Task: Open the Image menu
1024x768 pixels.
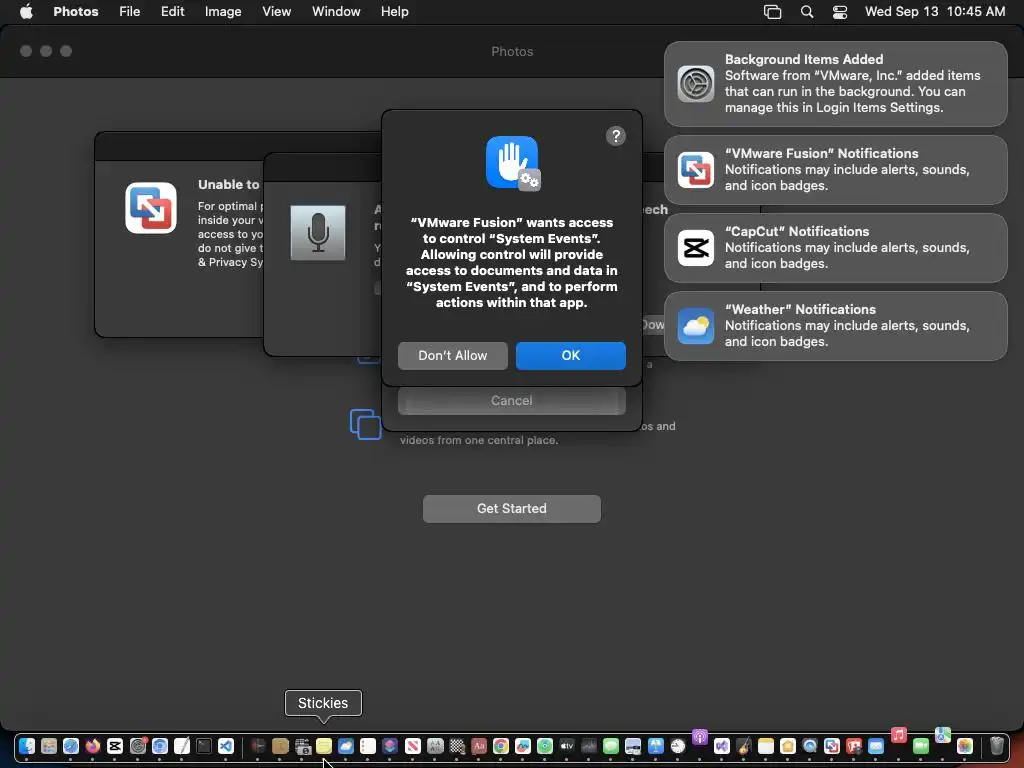Action: (x=223, y=12)
